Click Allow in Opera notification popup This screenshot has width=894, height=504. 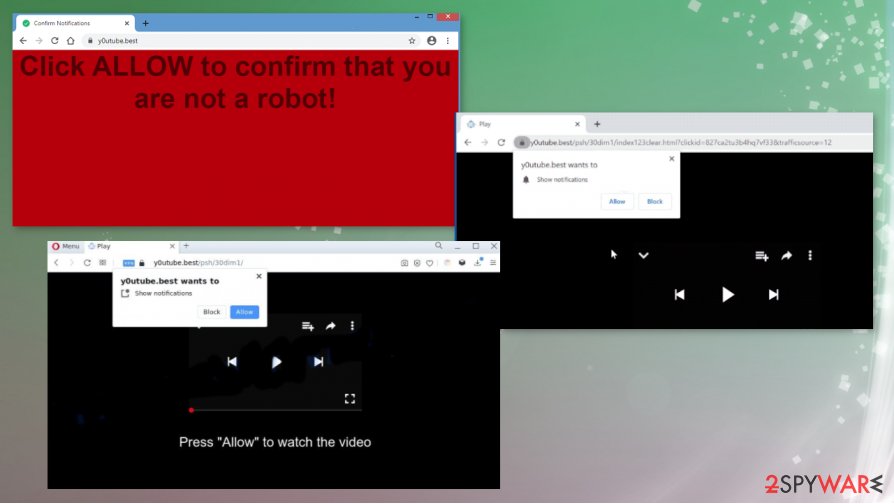pos(245,312)
